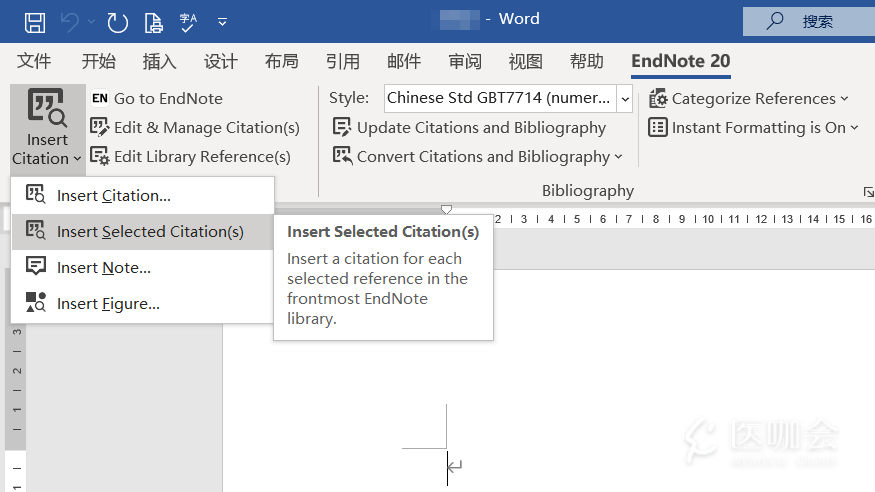Click the spelling check icon

[188, 22]
